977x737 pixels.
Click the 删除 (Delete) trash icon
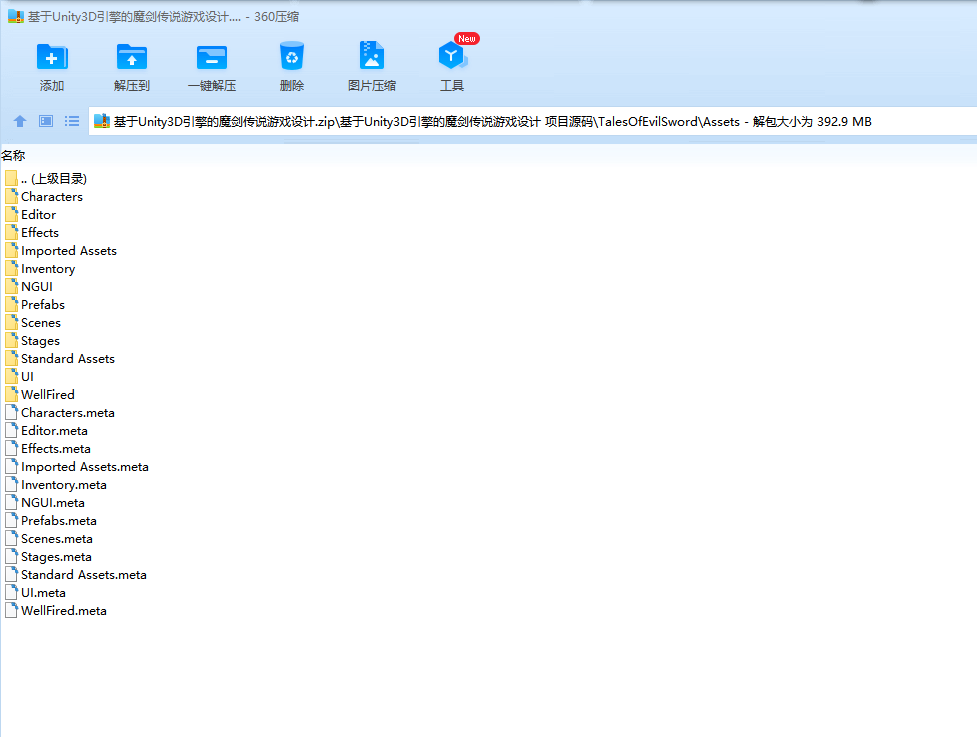(x=292, y=56)
